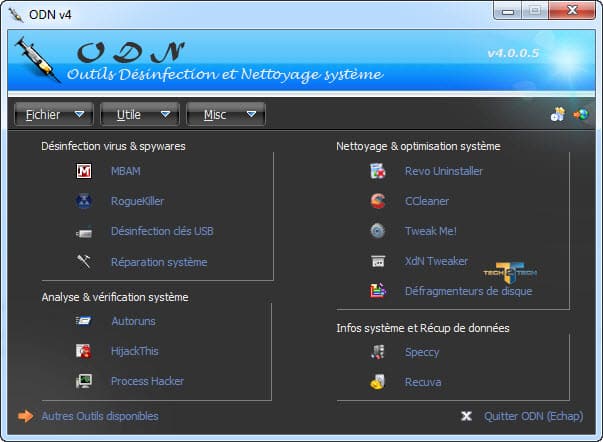Launch RogueKiller
Image resolution: width=603 pixels, height=442 pixels.
click(138, 201)
